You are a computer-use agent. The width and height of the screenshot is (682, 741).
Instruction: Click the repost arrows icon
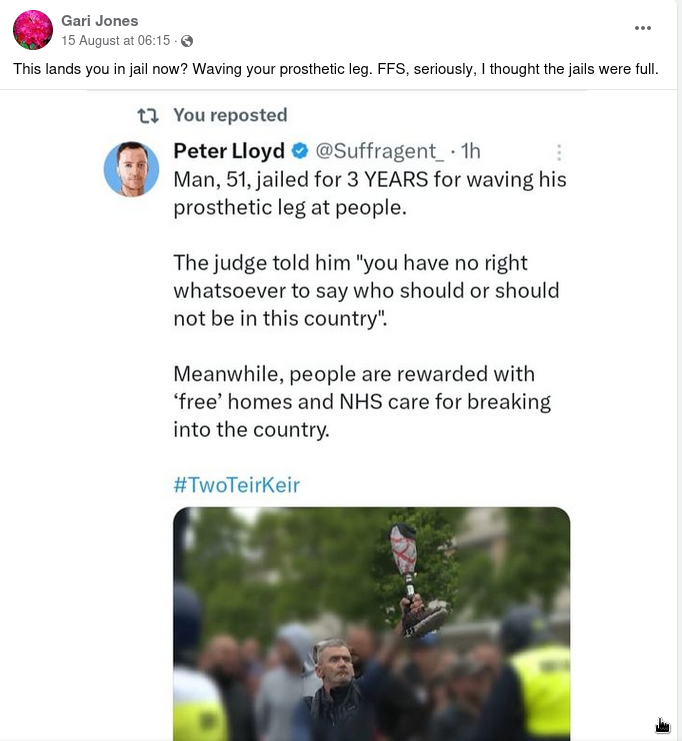point(148,116)
